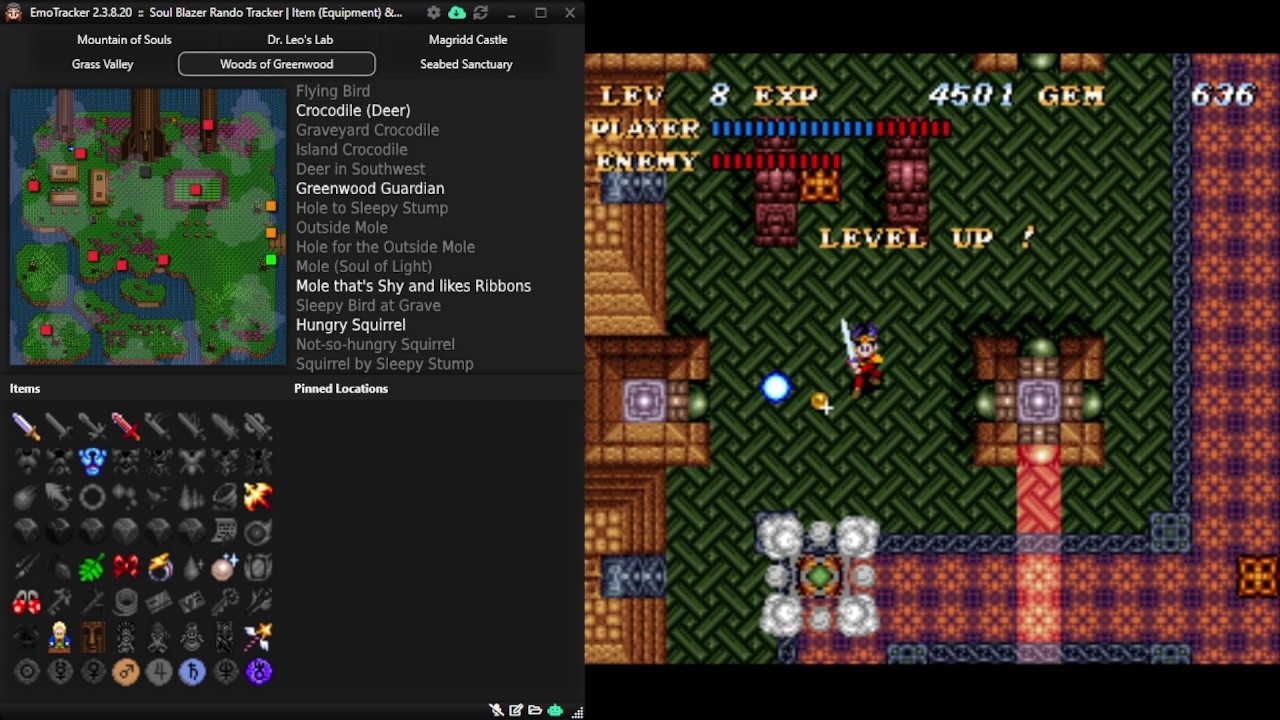1280x720 pixels.
Task: Toggle the orange Mars emblem
Action: [125, 672]
